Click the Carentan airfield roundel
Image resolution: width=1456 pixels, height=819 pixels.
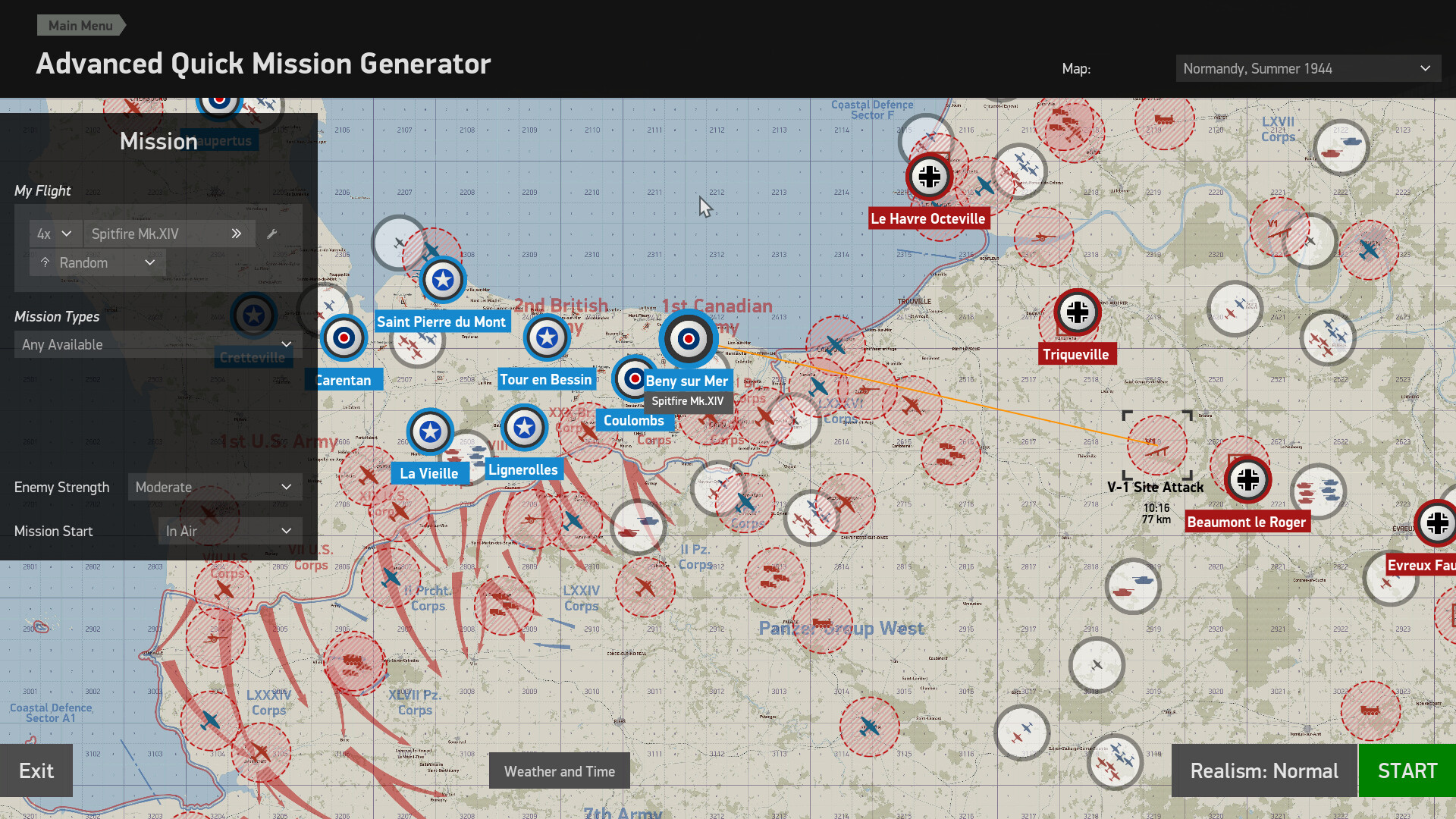(x=343, y=338)
